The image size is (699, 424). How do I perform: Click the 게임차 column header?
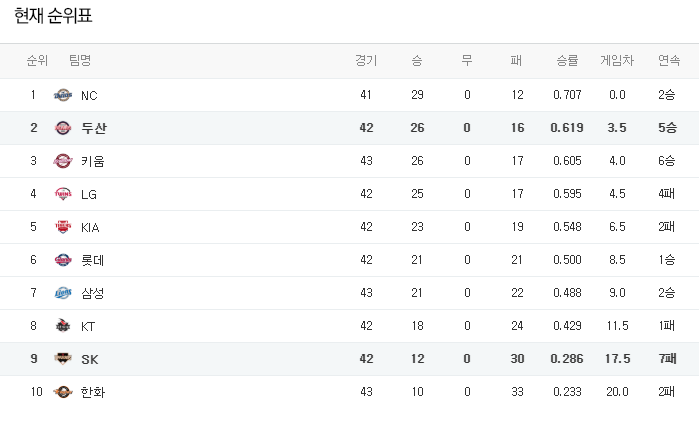pos(617,61)
